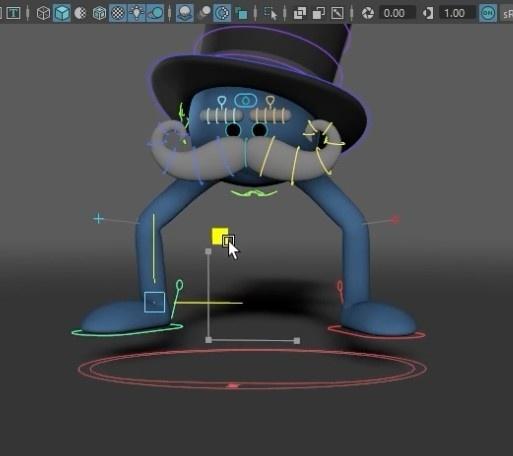Image resolution: width=513 pixels, height=456 pixels.
Task: Click the exposure value field 0.00
Action: [397, 13]
